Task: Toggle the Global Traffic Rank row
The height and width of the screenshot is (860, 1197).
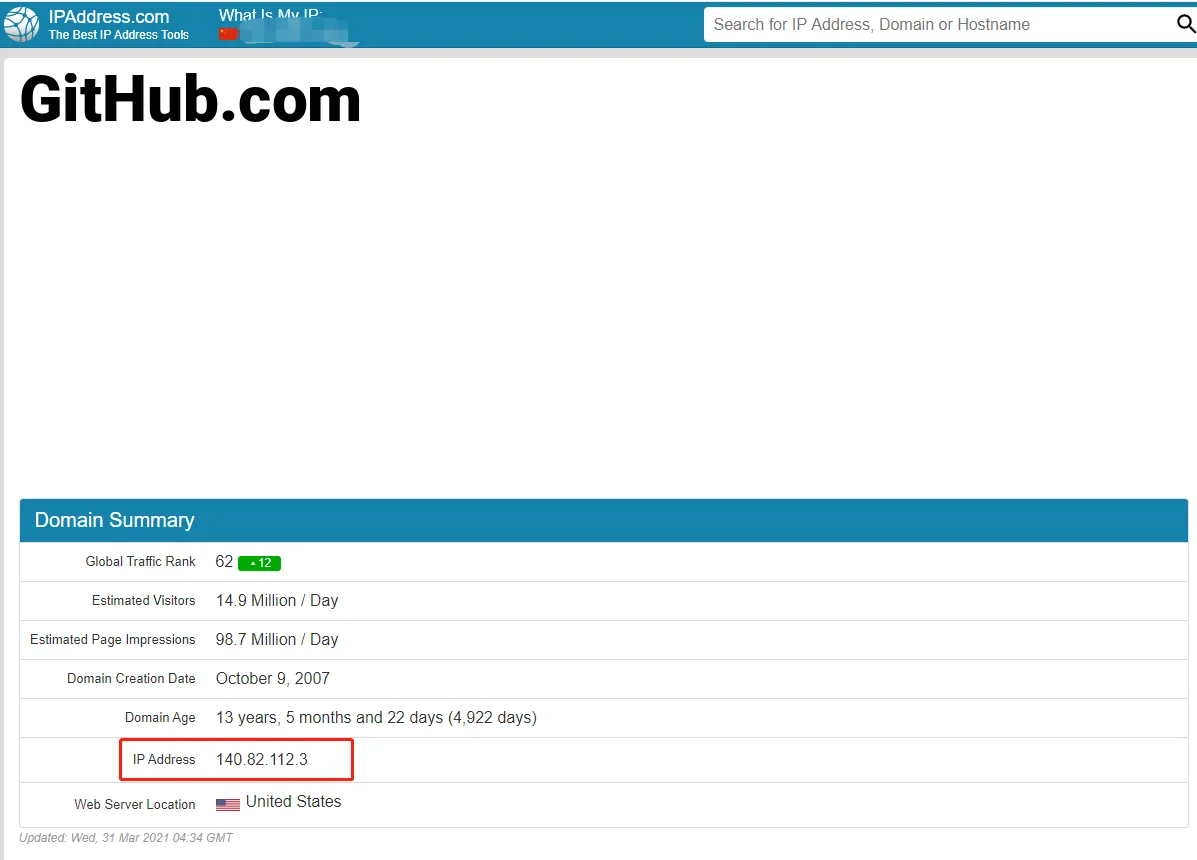Action: point(140,561)
